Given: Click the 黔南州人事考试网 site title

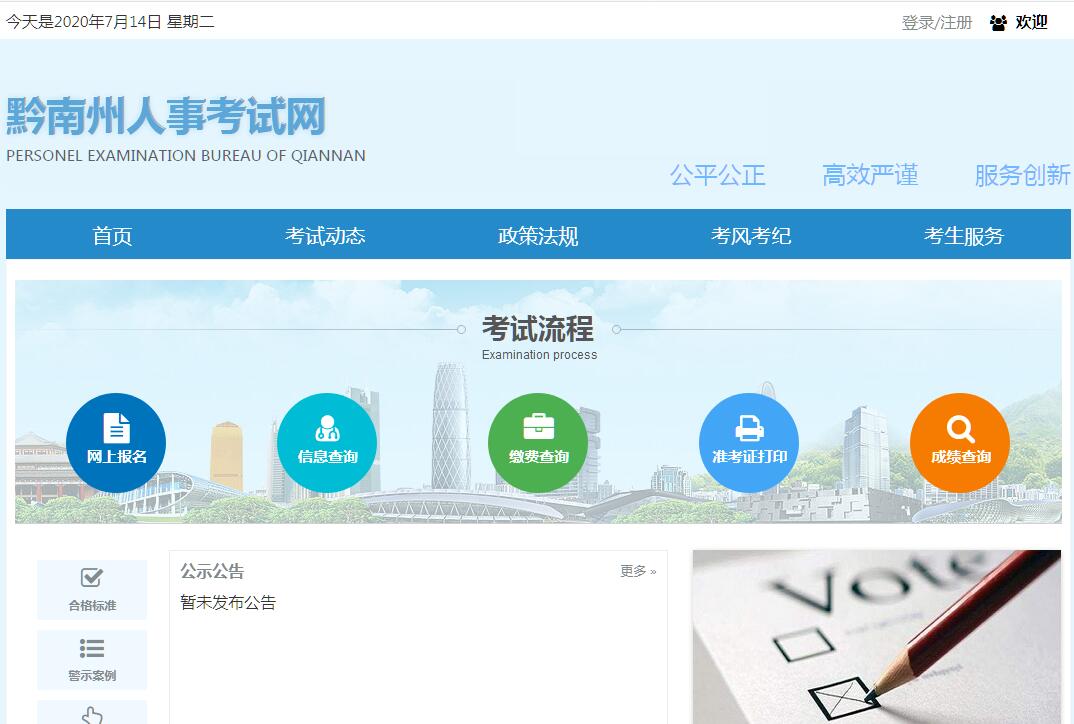Looking at the screenshot, I should (x=166, y=117).
